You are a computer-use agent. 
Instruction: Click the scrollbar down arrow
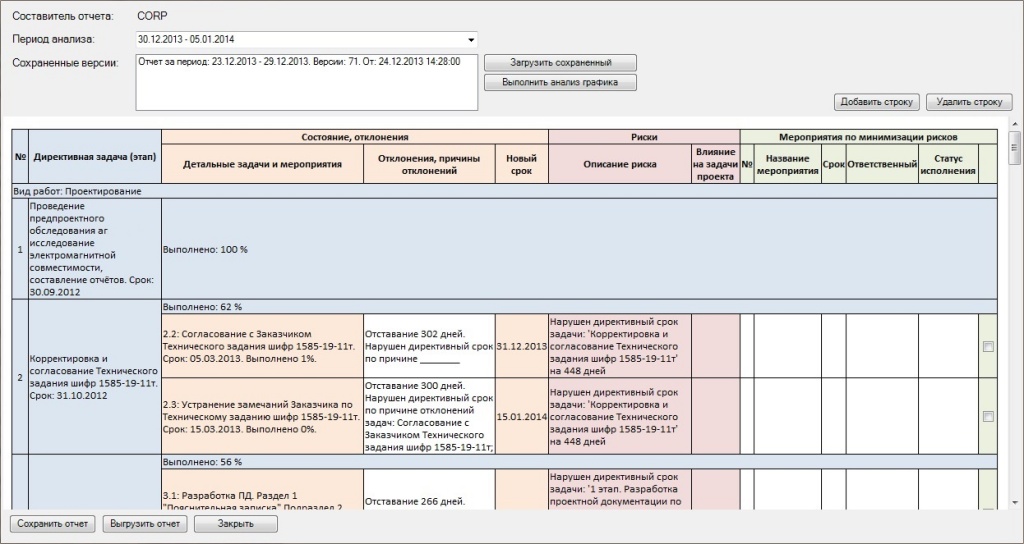tap(1014, 502)
